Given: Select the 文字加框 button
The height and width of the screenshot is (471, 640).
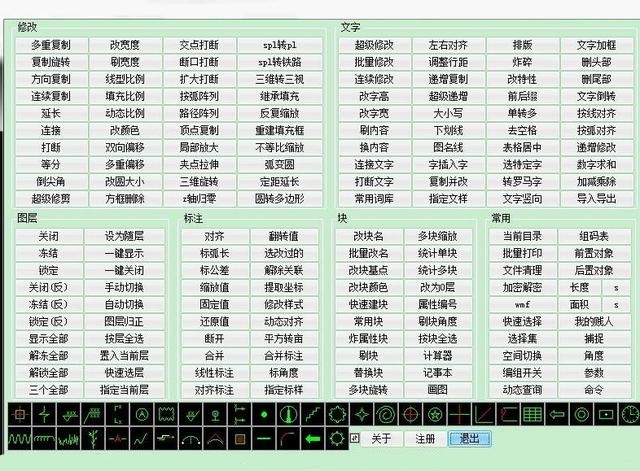Looking at the screenshot, I should [596, 45].
